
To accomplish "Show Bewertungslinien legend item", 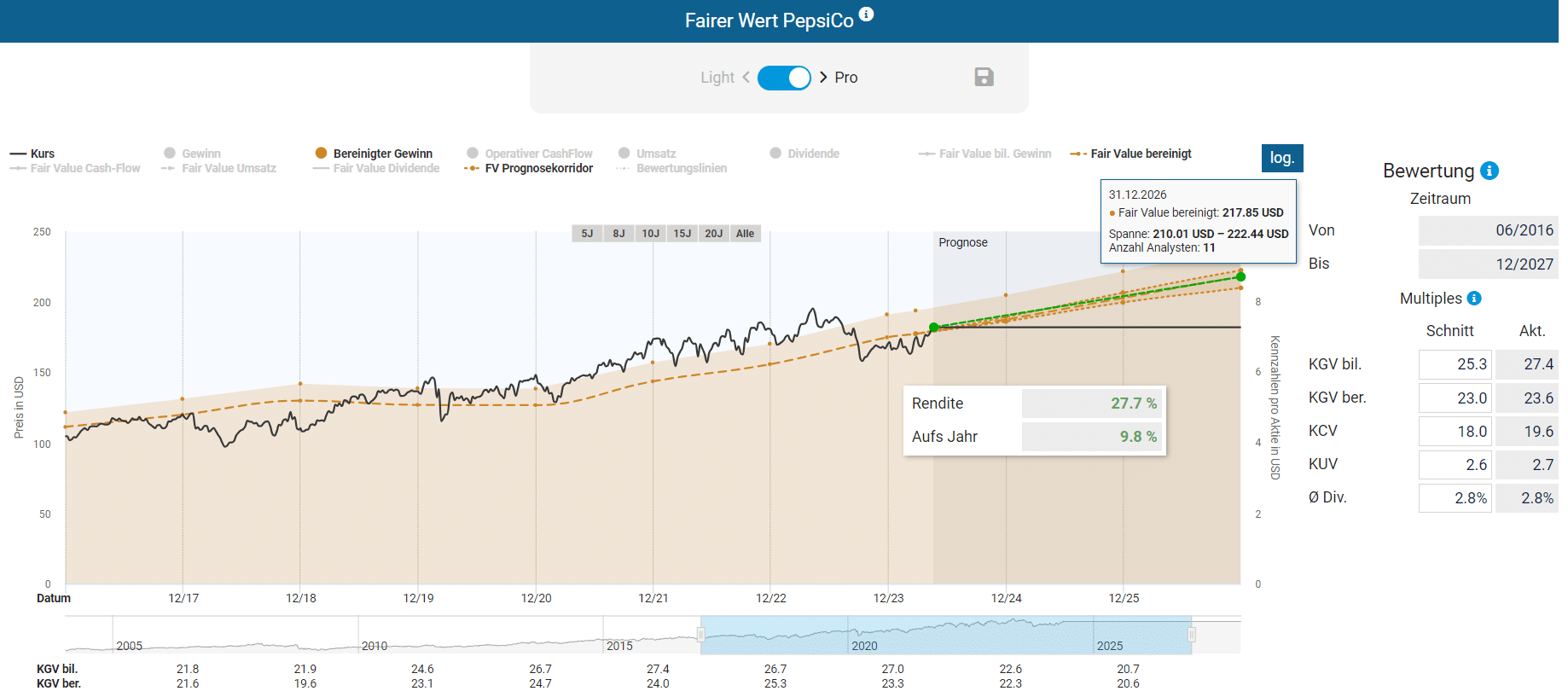I will pos(672,168).
